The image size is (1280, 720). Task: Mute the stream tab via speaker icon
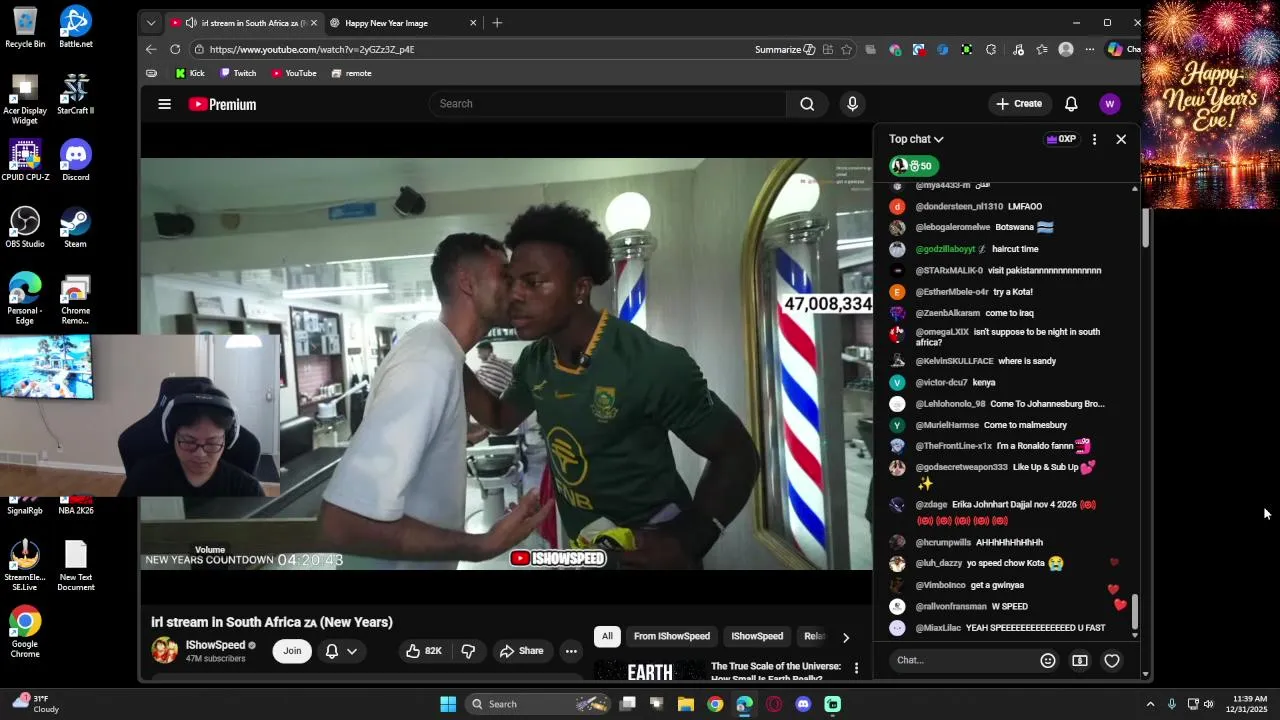(190, 23)
